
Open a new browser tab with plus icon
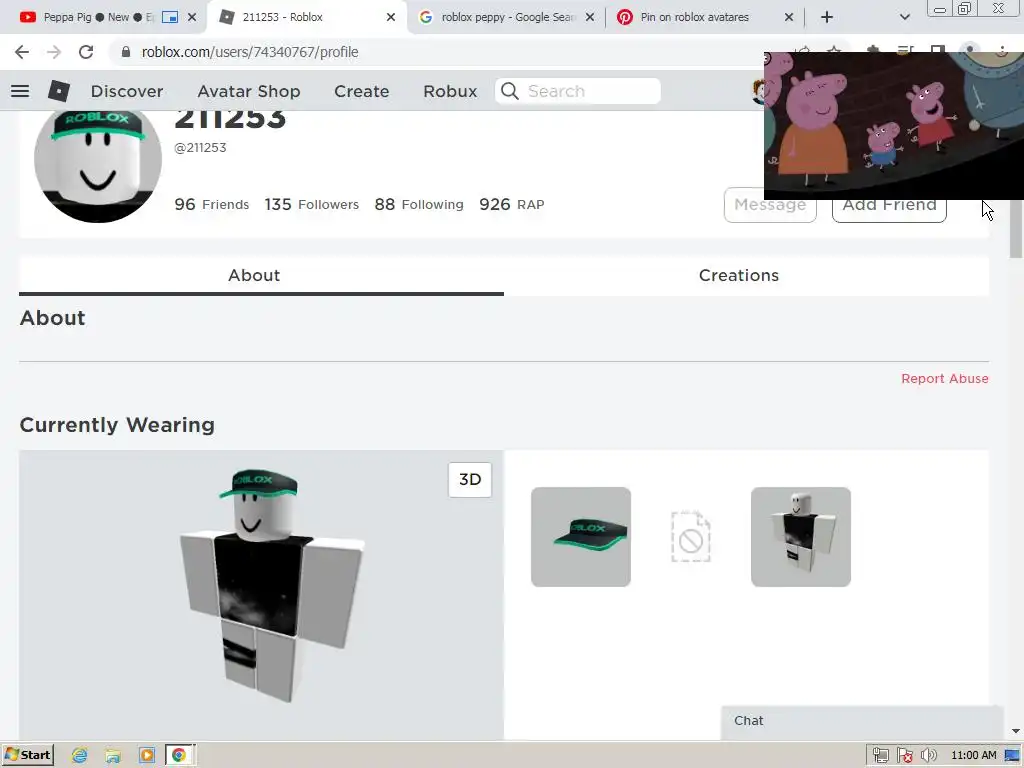pos(827,17)
